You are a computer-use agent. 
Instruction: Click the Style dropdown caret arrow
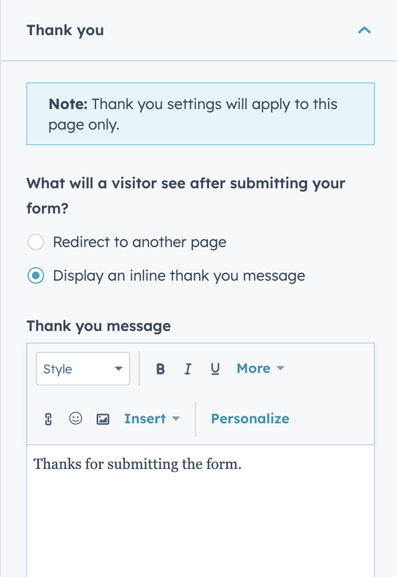[x=118, y=369]
